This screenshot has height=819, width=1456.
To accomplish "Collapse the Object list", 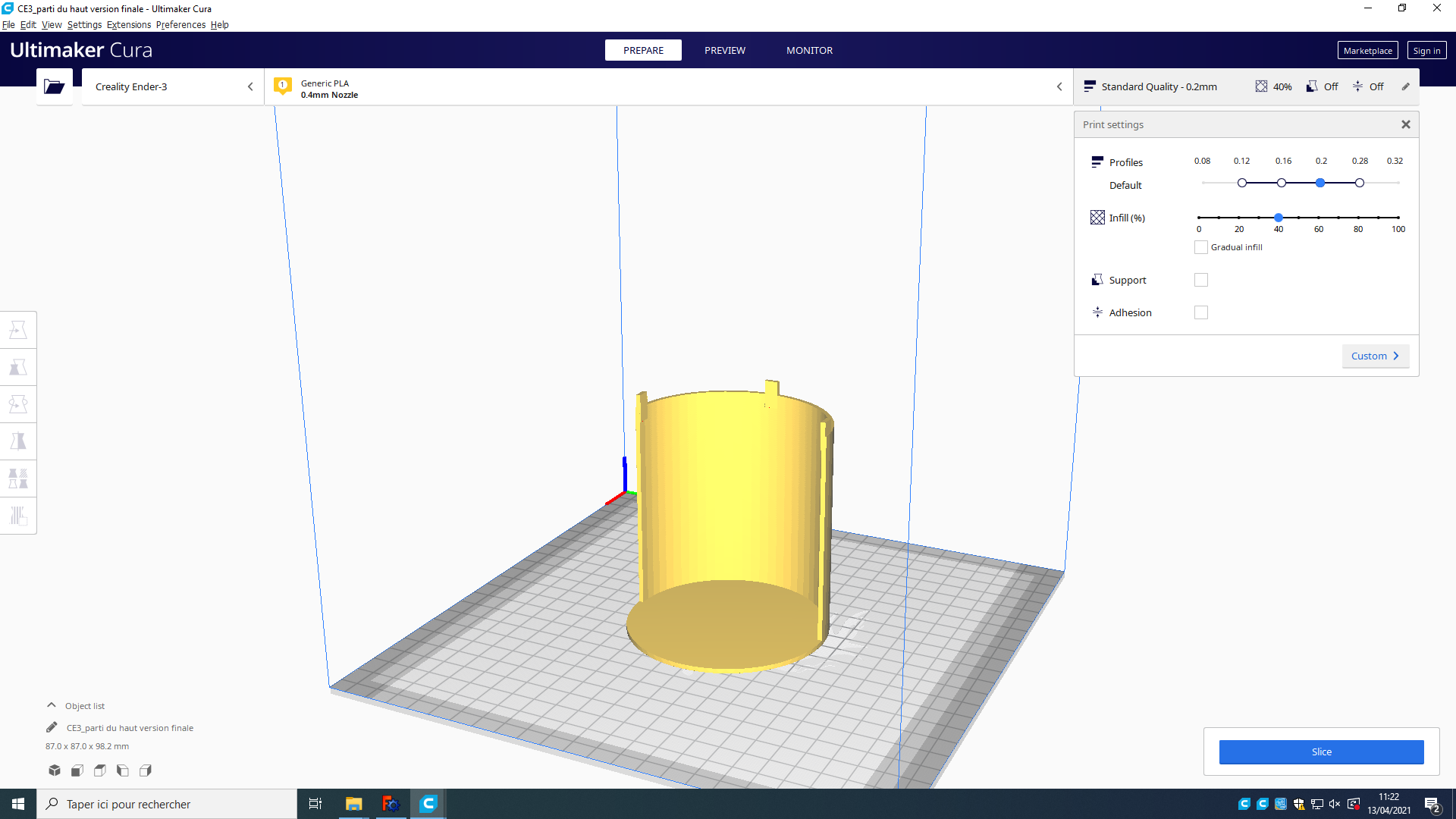I will tap(52, 705).
